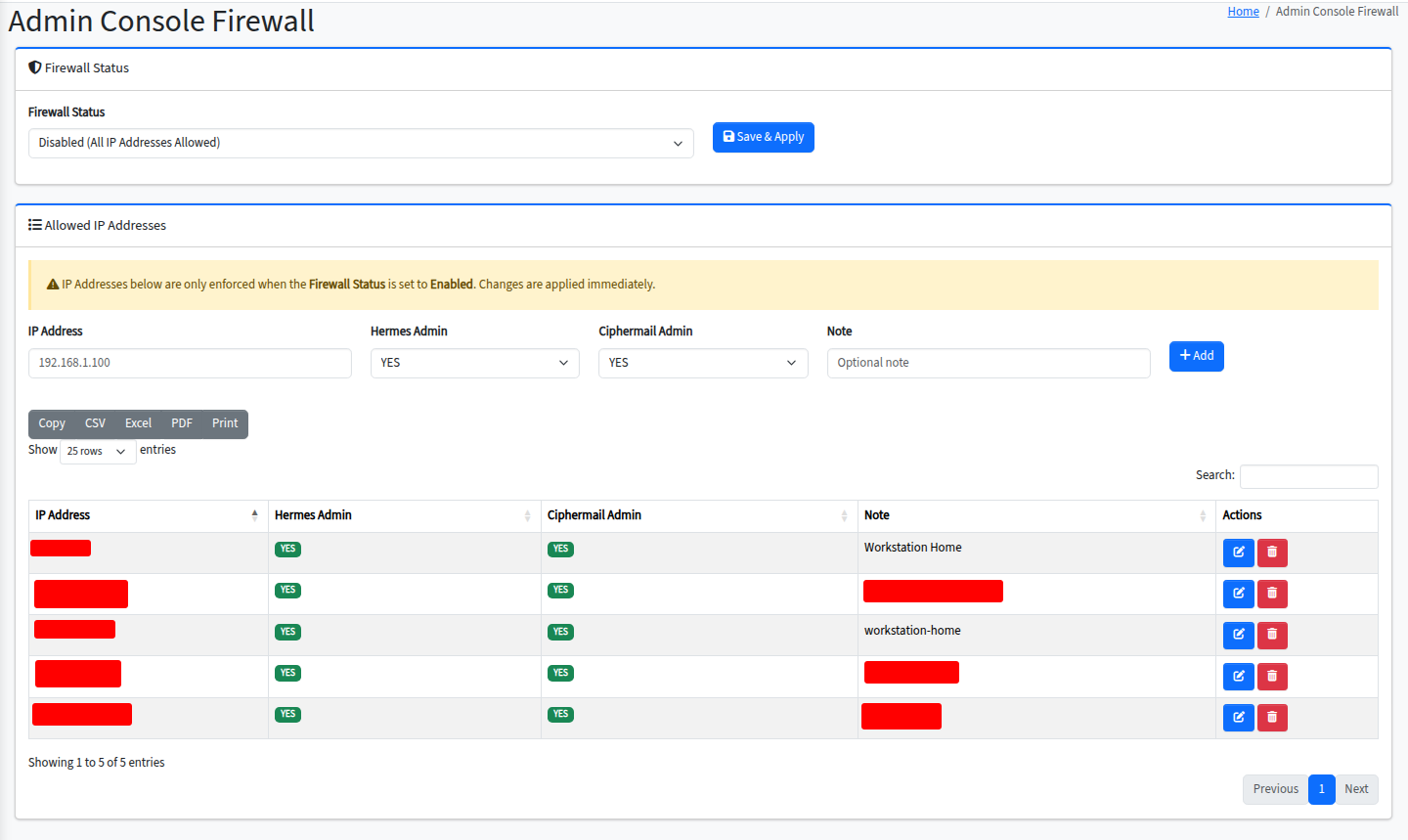1408x840 pixels.
Task: Export the table as PDF
Action: 182,423
